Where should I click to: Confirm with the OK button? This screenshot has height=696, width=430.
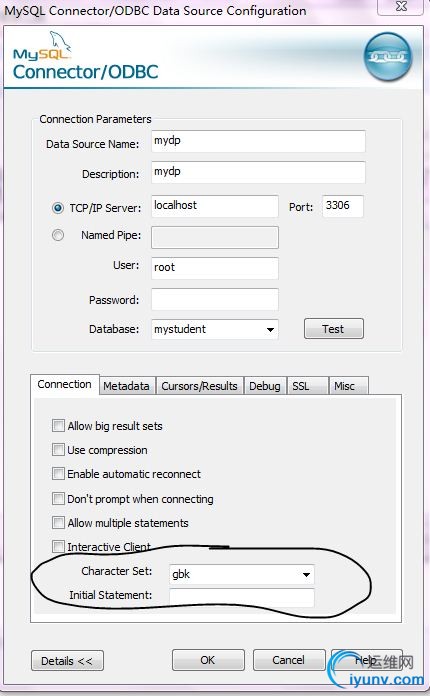click(x=208, y=660)
